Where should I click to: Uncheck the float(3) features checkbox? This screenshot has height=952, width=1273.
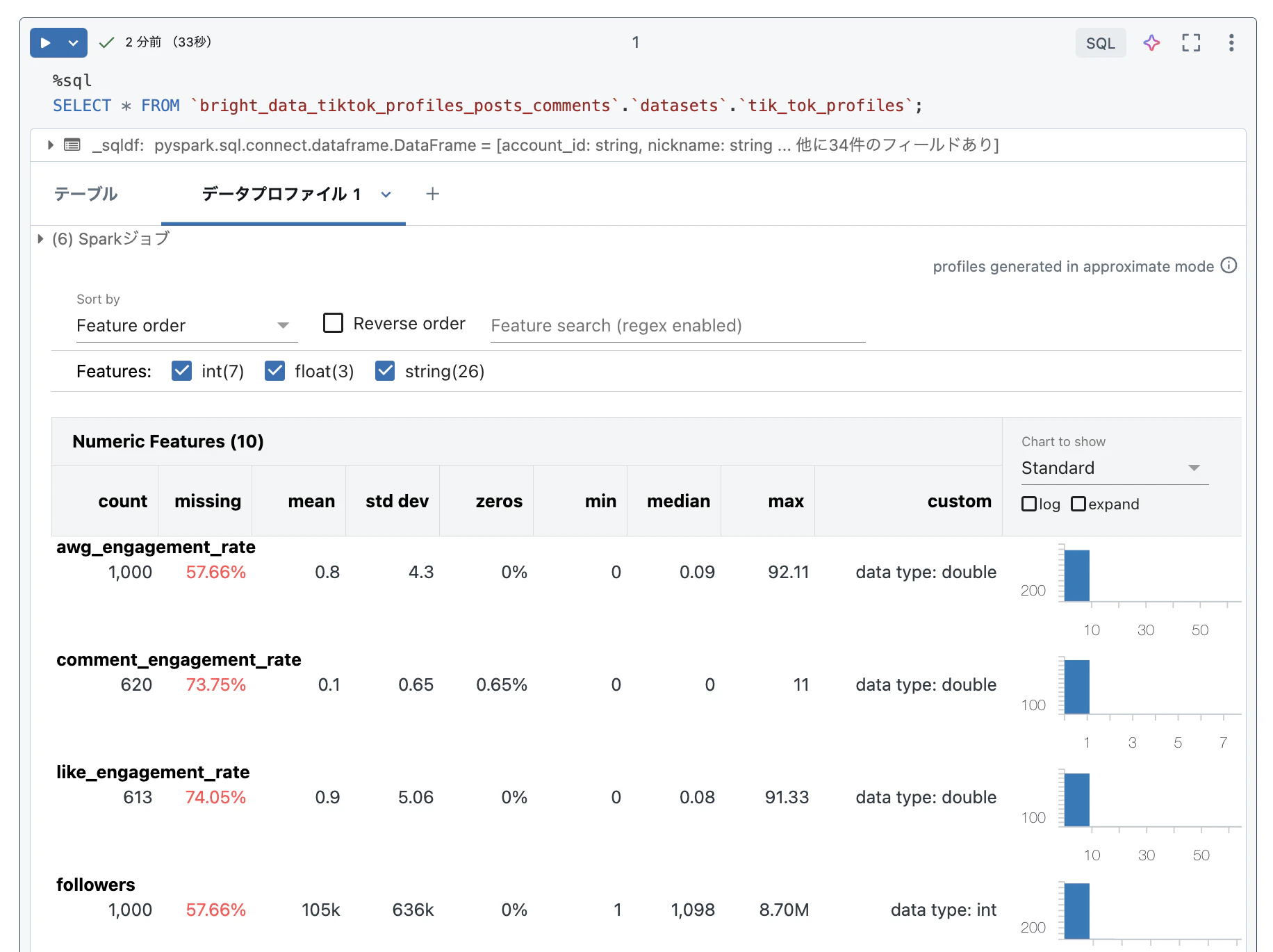pyautogui.click(x=275, y=371)
